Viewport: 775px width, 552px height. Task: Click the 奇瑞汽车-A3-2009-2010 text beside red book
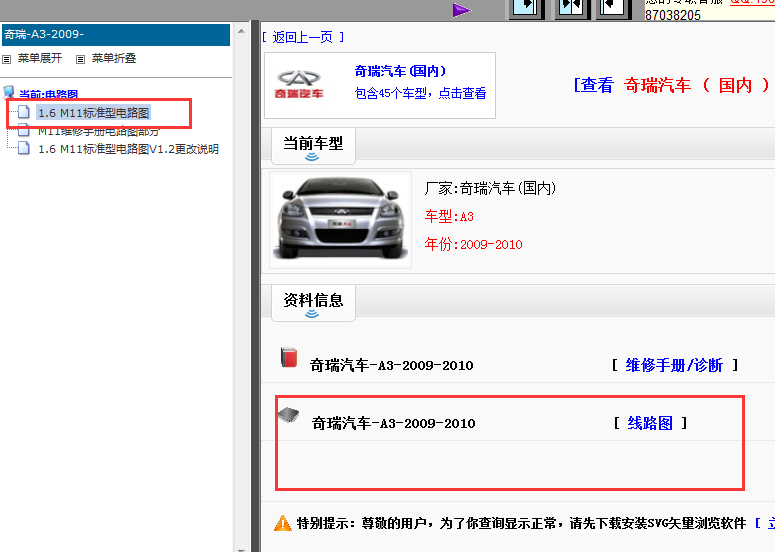[391, 365]
